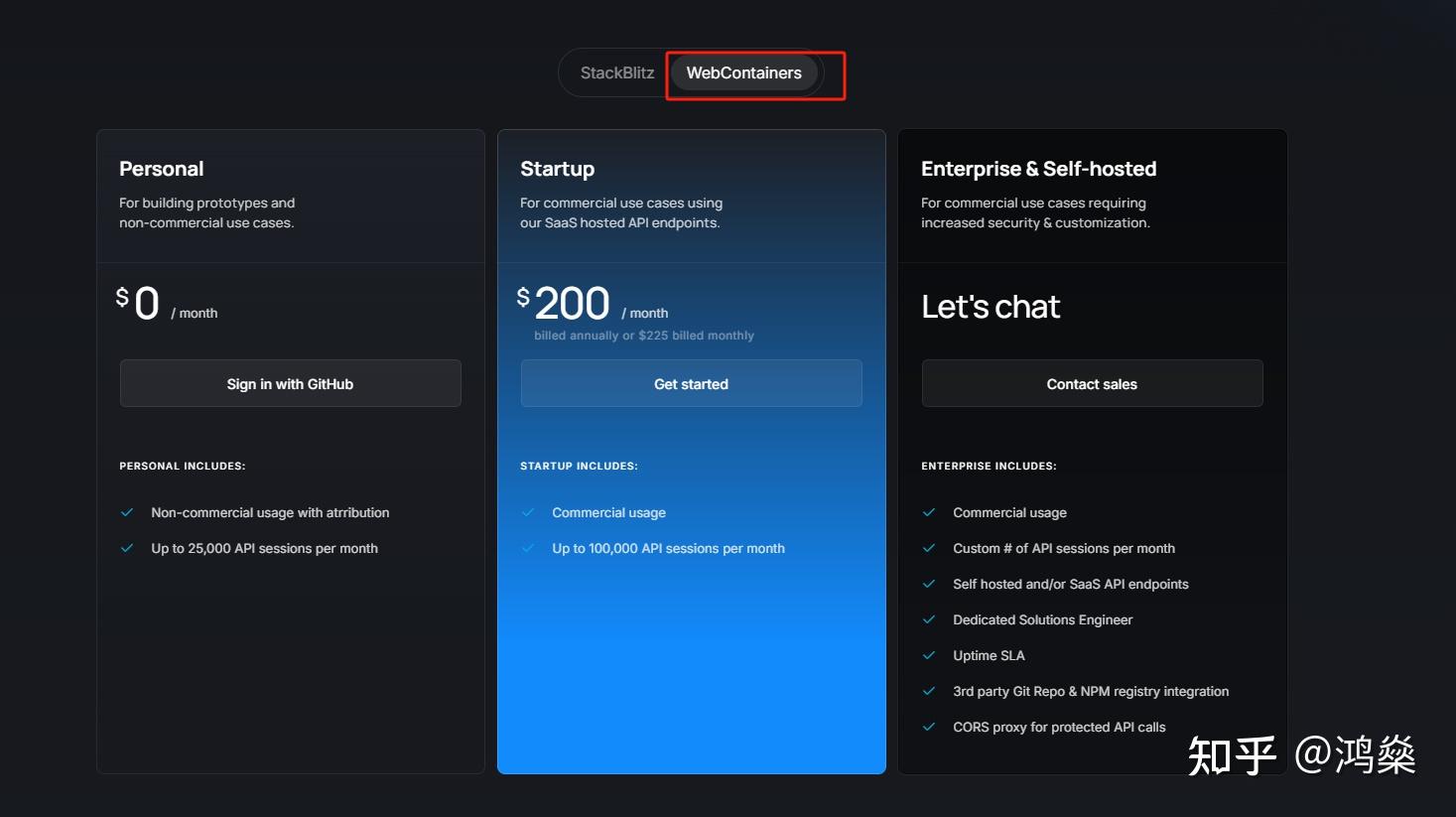Screen dimensions: 1456x817
Task: Click checkmark beside Non-commercial usage with attribution
Action: [127, 513]
